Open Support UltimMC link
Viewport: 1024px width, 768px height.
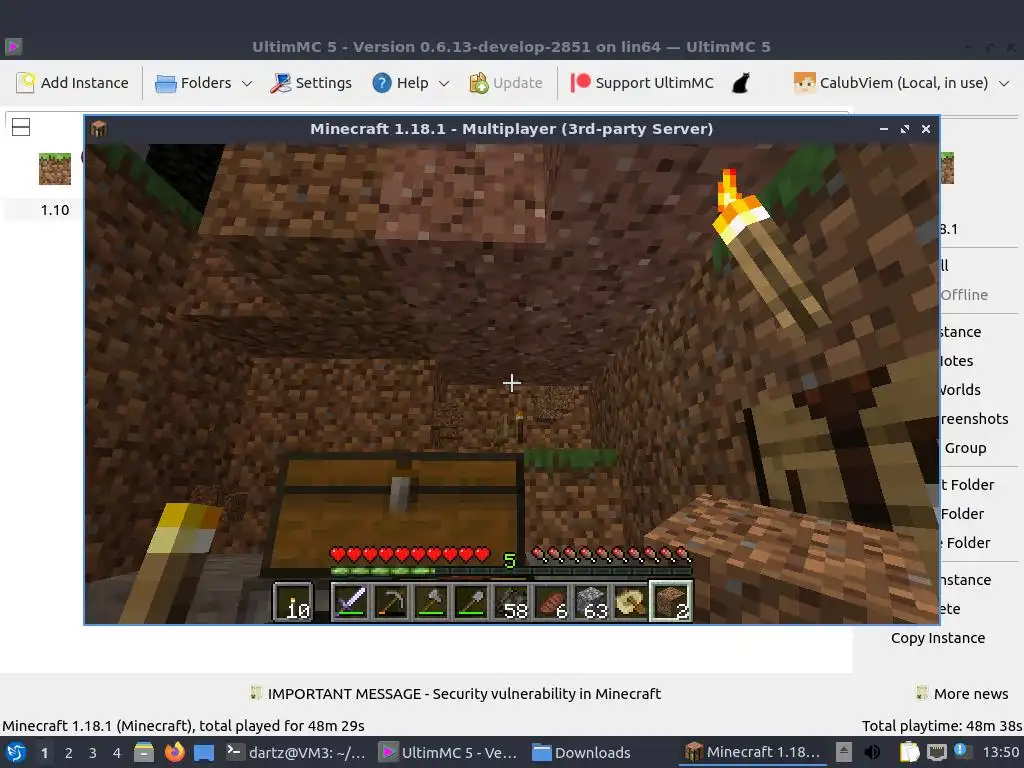(643, 83)
